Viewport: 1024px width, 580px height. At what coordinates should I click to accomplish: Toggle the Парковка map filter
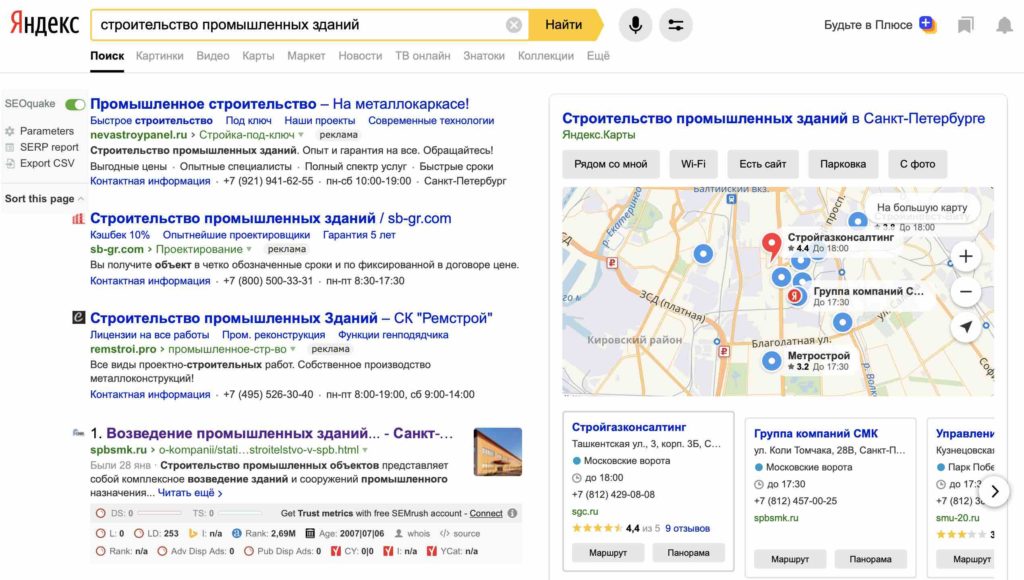tap(842, 164)
